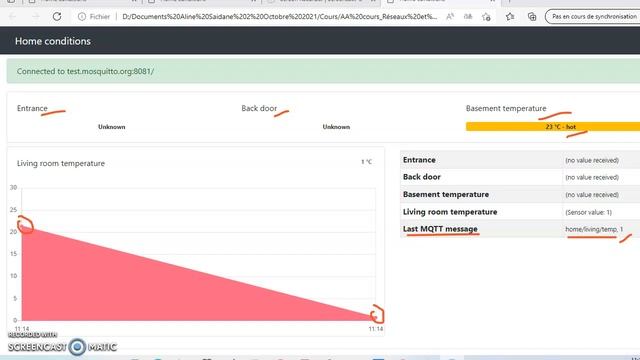Image resolution: width=640 pixels, height=360 pixels.
Task: Click the 'home/living/temp, 1' message value
Action: 594,229
